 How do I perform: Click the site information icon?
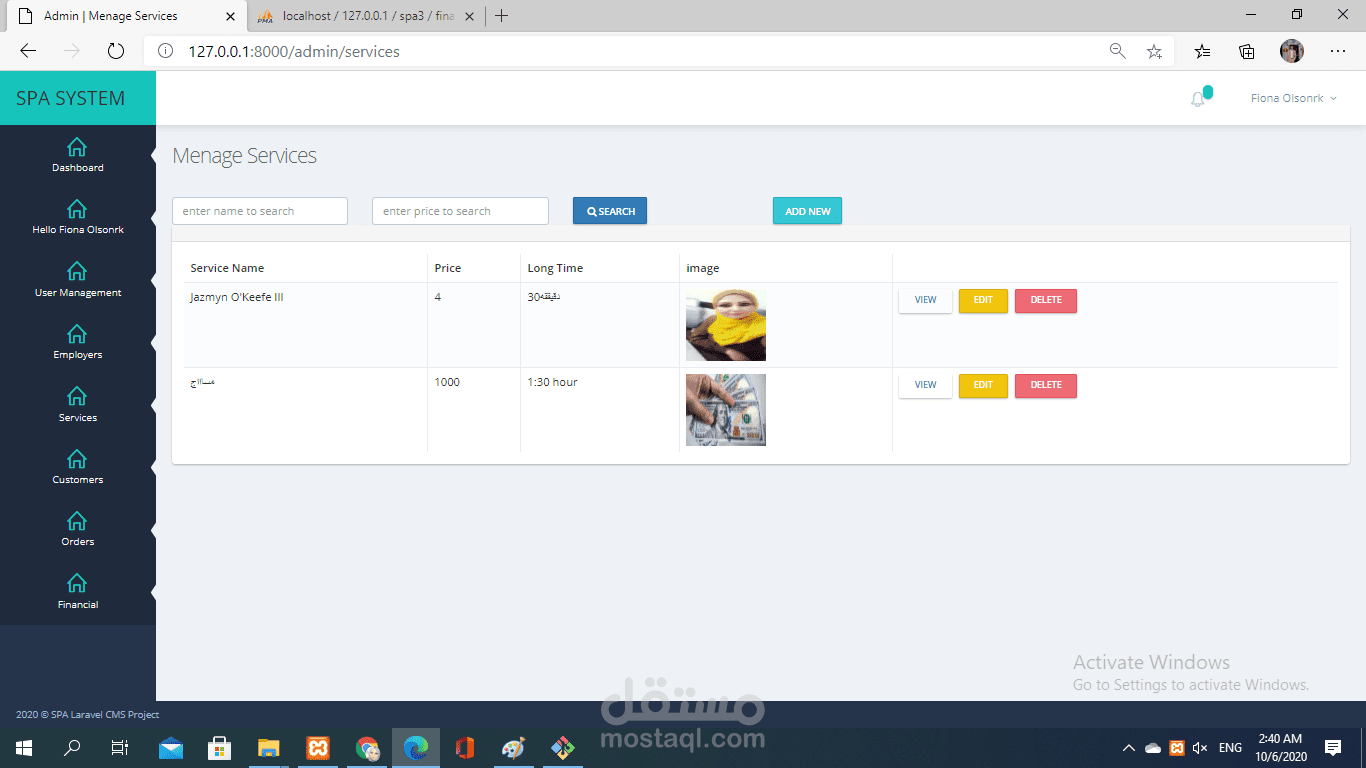(x=166, y=51)
